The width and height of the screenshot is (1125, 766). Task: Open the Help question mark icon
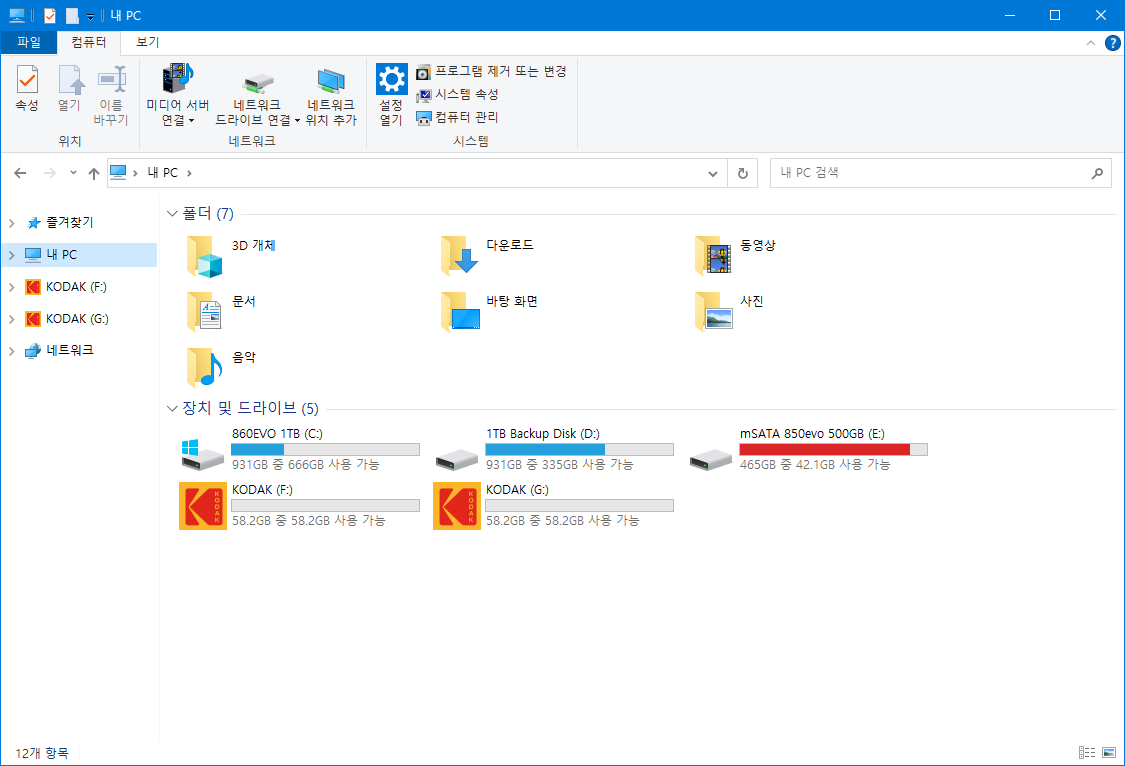(1112, 43)
